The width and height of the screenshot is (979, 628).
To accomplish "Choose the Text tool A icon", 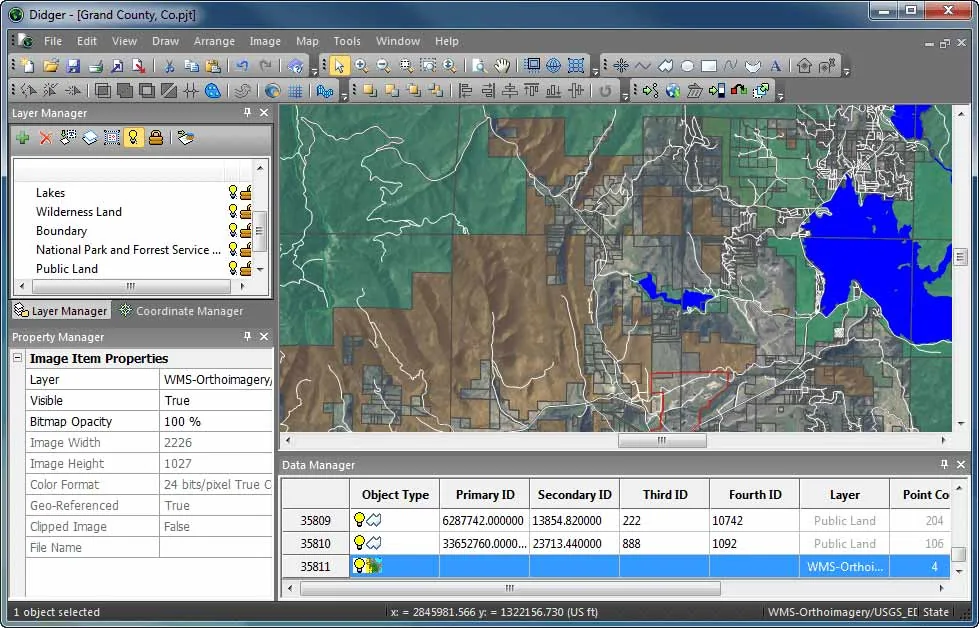I will 775,66.
